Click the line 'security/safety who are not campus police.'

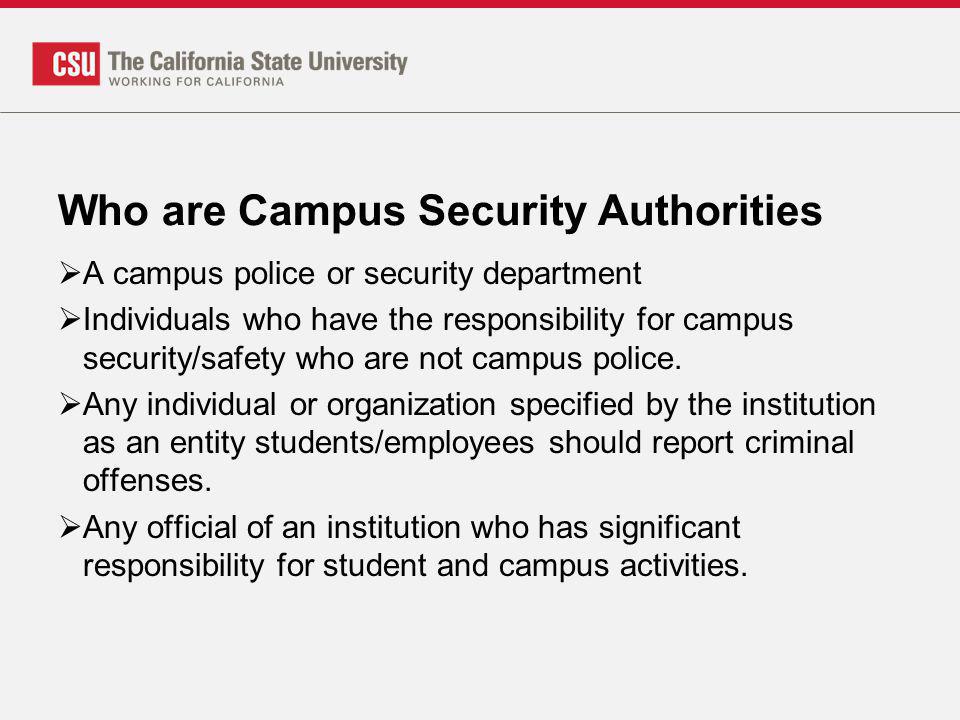(x=382, y=358)
